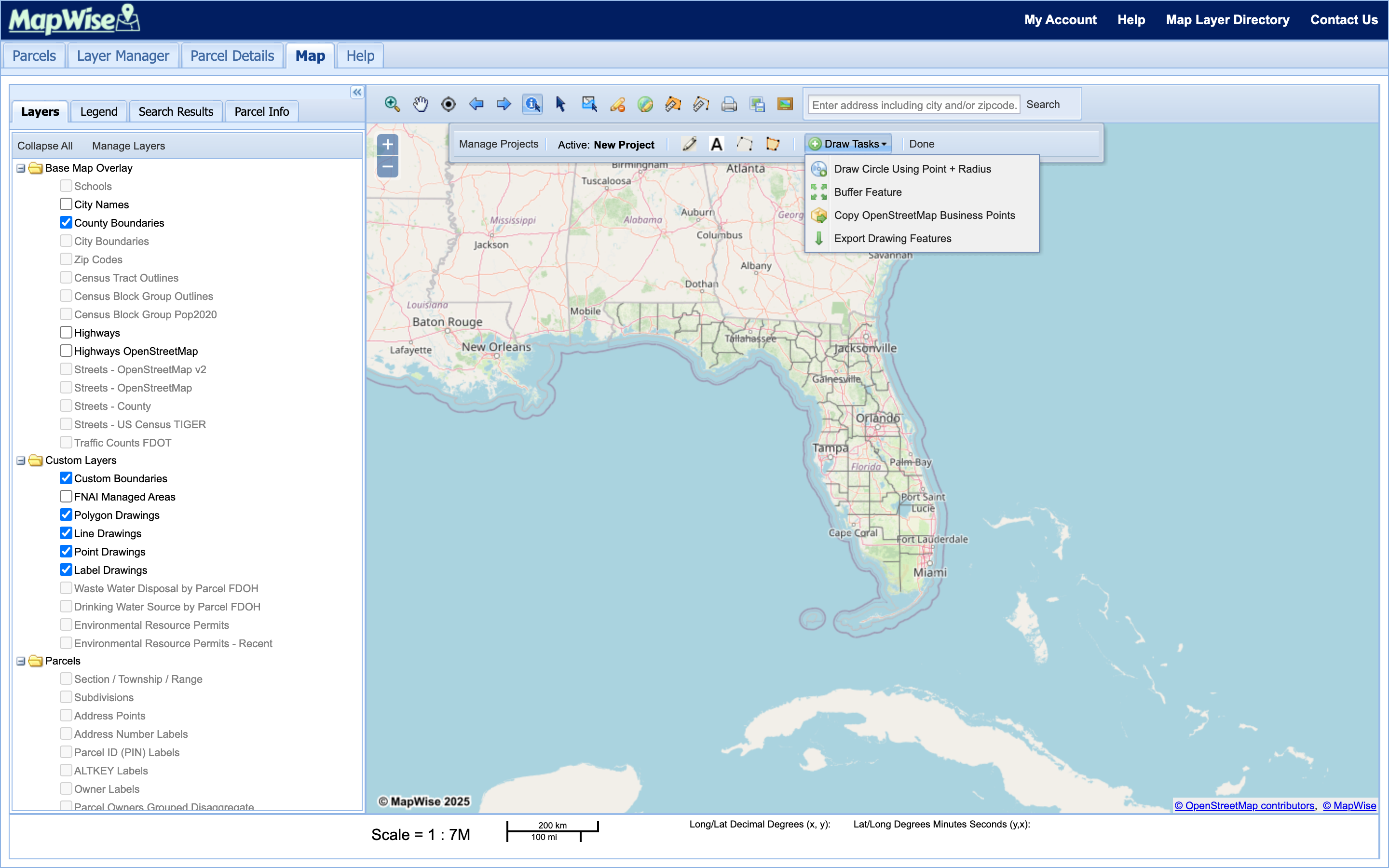The width and height of the screenshot is (1389, 868).
Task: Open the Parcel Info tab
Action: click(x=262, y=111)
